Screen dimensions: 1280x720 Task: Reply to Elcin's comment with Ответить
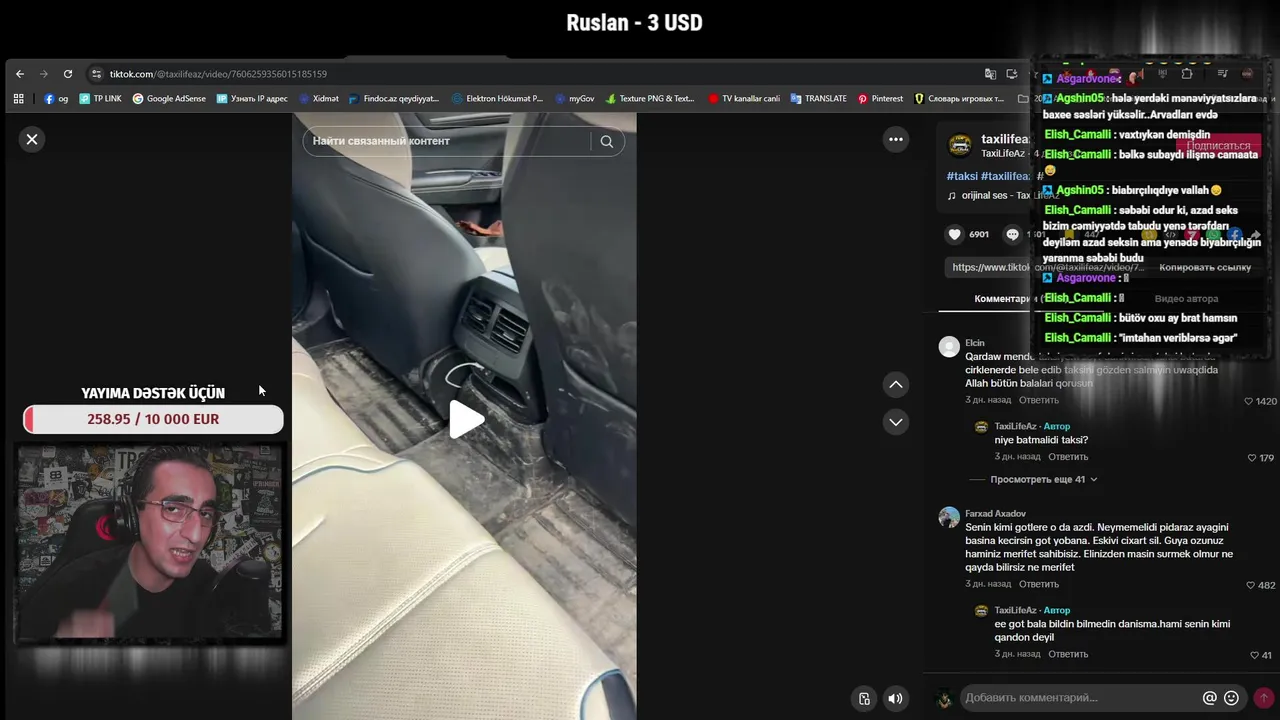(1038, 400)
